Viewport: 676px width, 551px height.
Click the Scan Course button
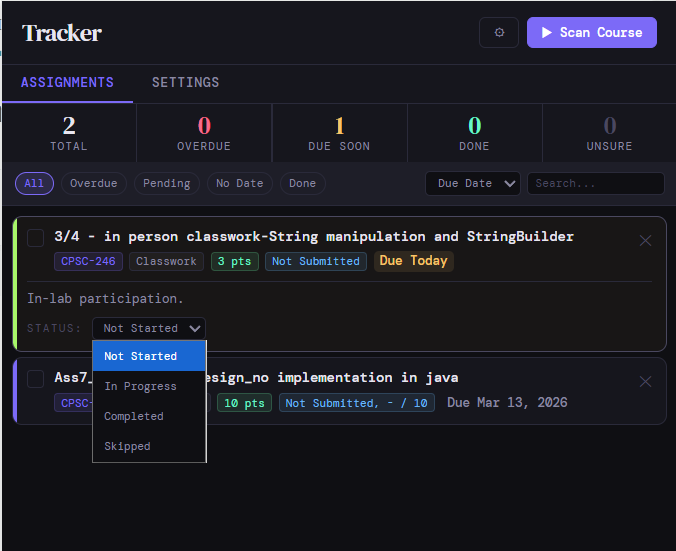click(591, 32)
